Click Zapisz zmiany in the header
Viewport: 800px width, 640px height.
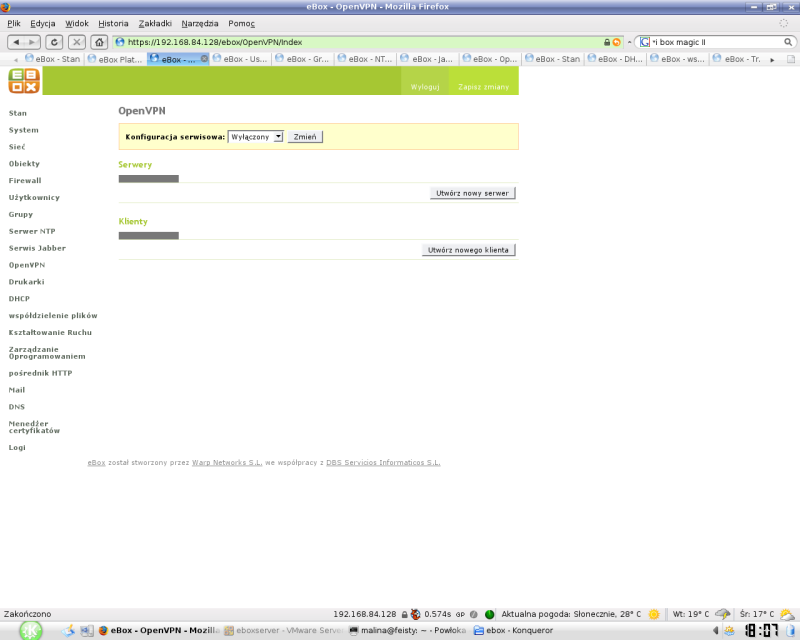(x=484, y=87)
